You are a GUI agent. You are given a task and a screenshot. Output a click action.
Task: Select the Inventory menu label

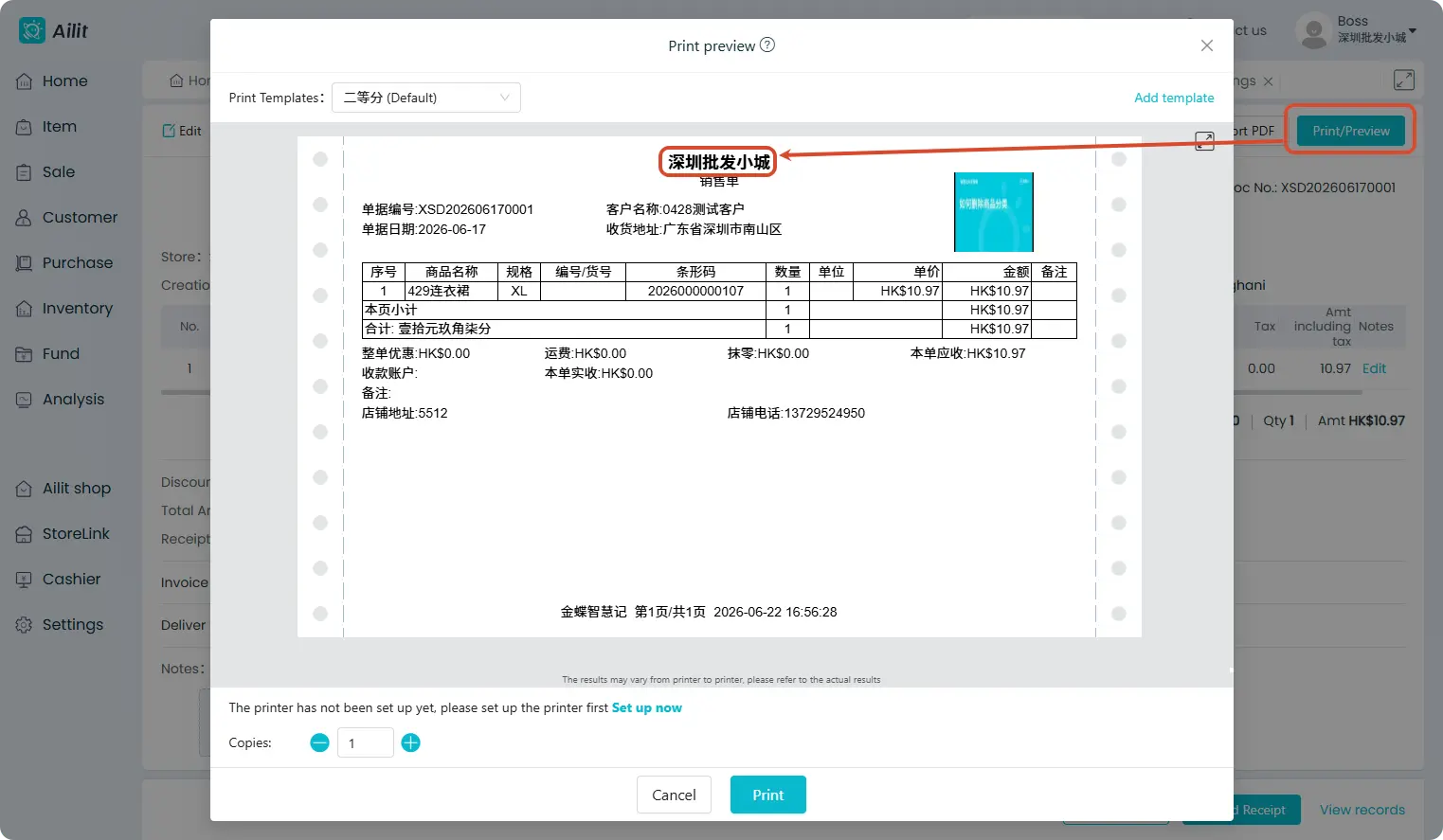point(78,309)
